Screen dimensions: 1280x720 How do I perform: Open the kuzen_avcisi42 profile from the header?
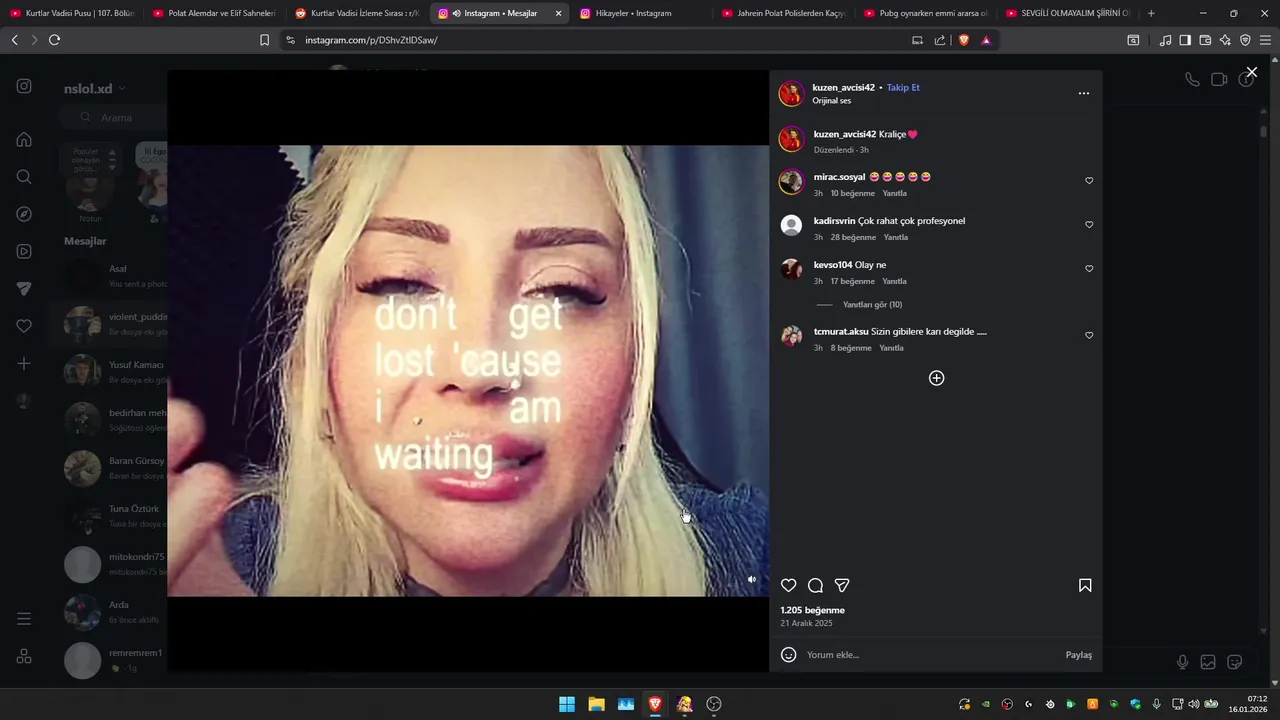tap(844, 88)
